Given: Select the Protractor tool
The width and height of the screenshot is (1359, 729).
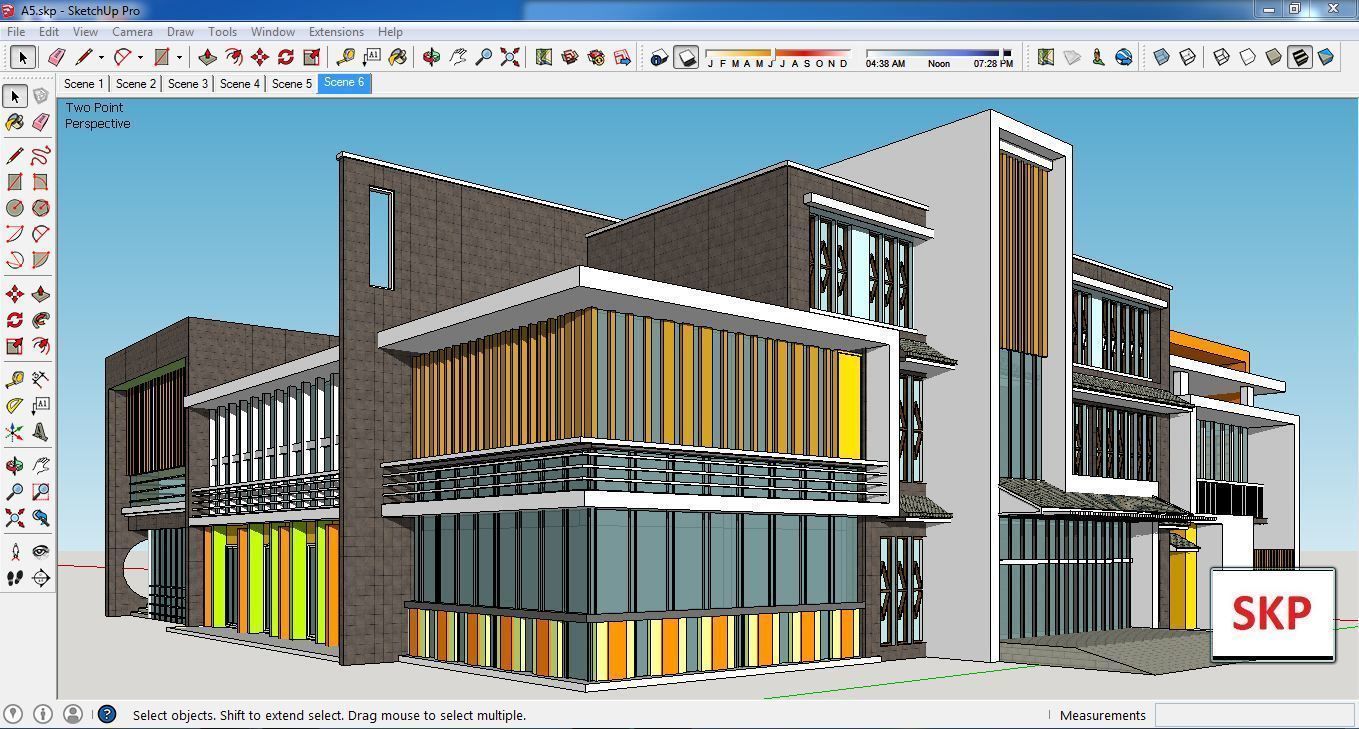Looking at the screenshot, I should [x=14, y=406].
